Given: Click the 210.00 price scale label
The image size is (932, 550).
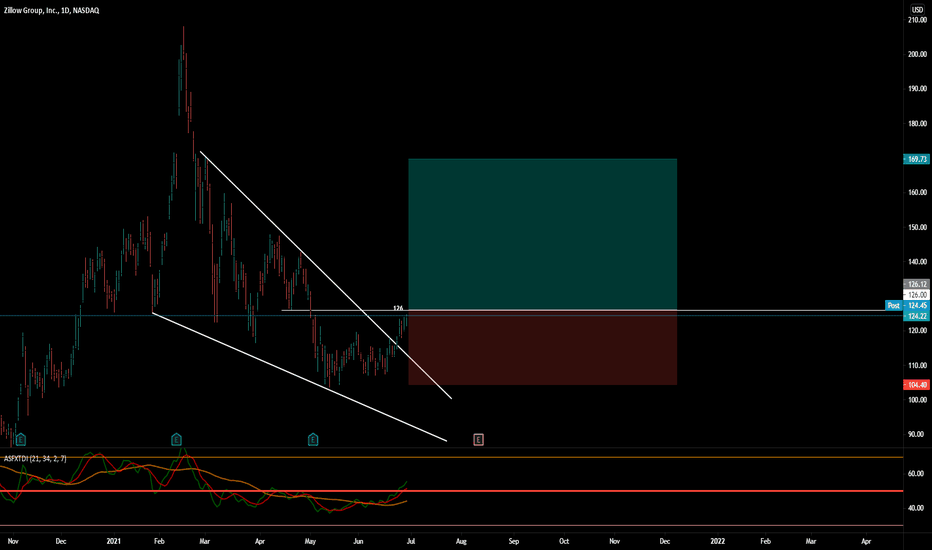Looking at the screenshot, I should 917,20.
